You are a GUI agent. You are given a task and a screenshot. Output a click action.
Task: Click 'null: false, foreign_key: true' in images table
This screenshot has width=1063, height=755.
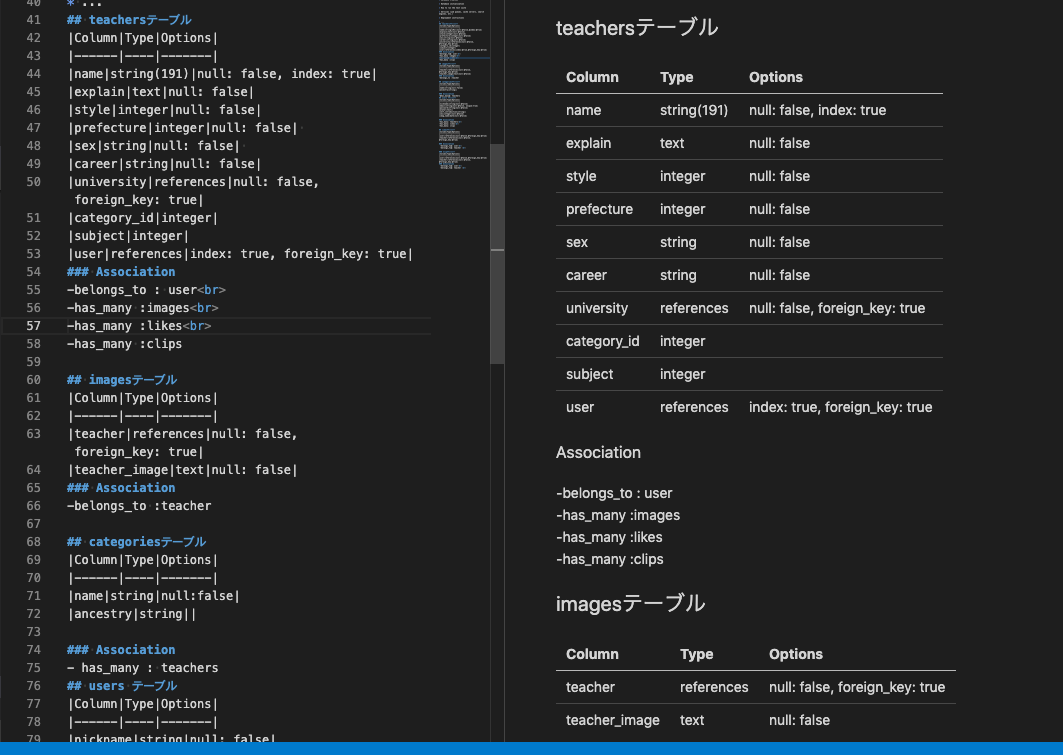coord(856,687)
